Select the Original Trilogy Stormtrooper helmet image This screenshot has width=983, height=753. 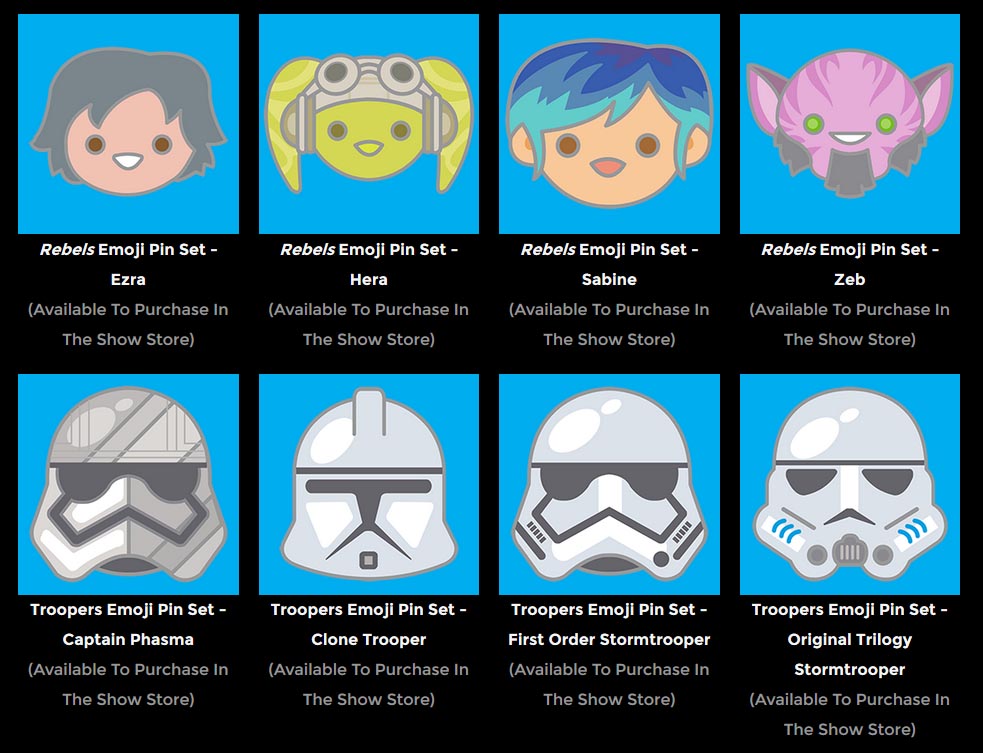pyautogui.click(x=849, y=484)
